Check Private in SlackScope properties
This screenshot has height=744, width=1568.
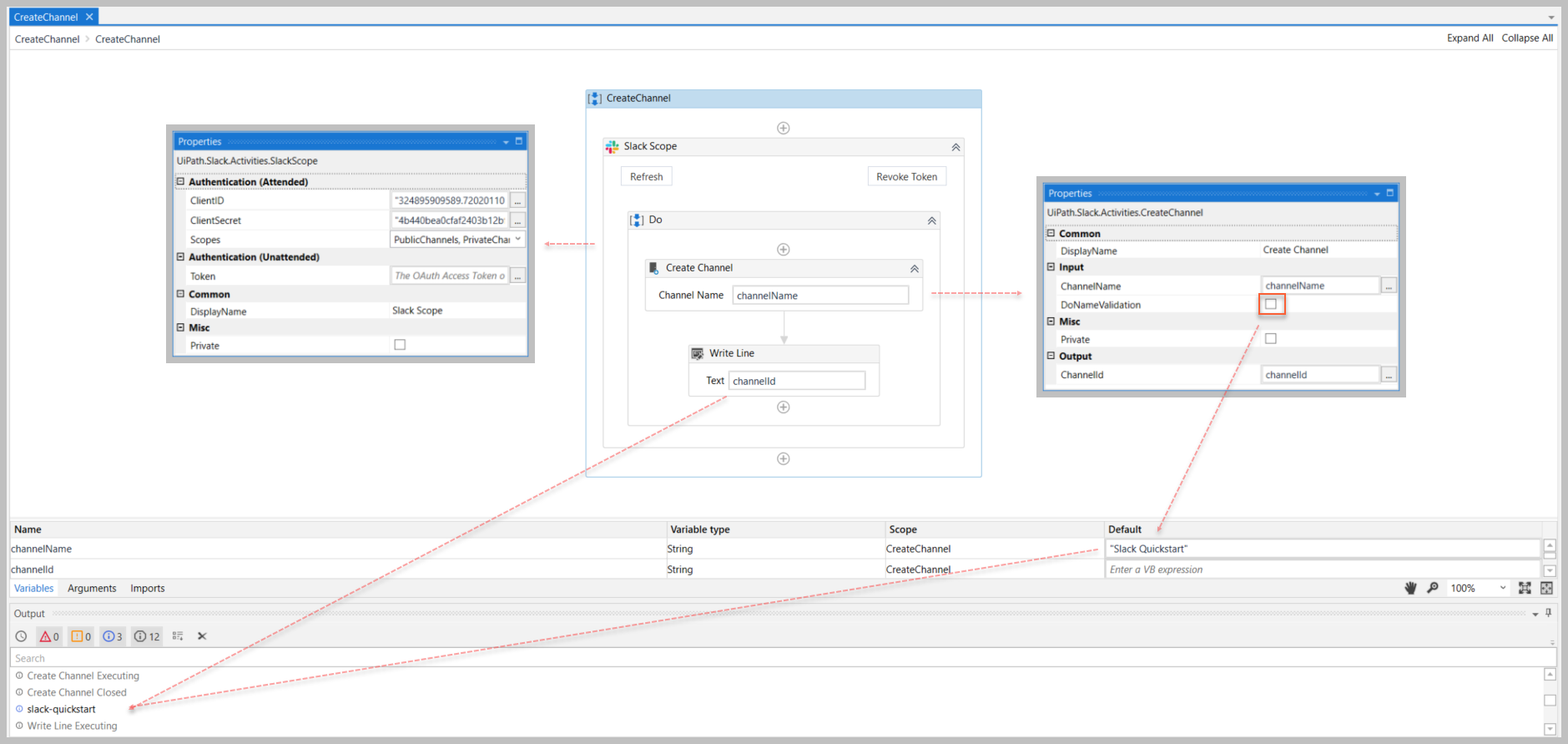pos(400,344)
